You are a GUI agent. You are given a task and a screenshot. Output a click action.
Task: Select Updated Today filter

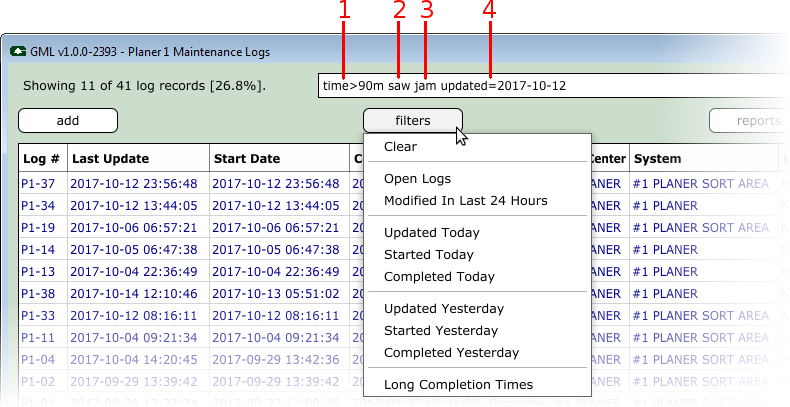[432, 233]
